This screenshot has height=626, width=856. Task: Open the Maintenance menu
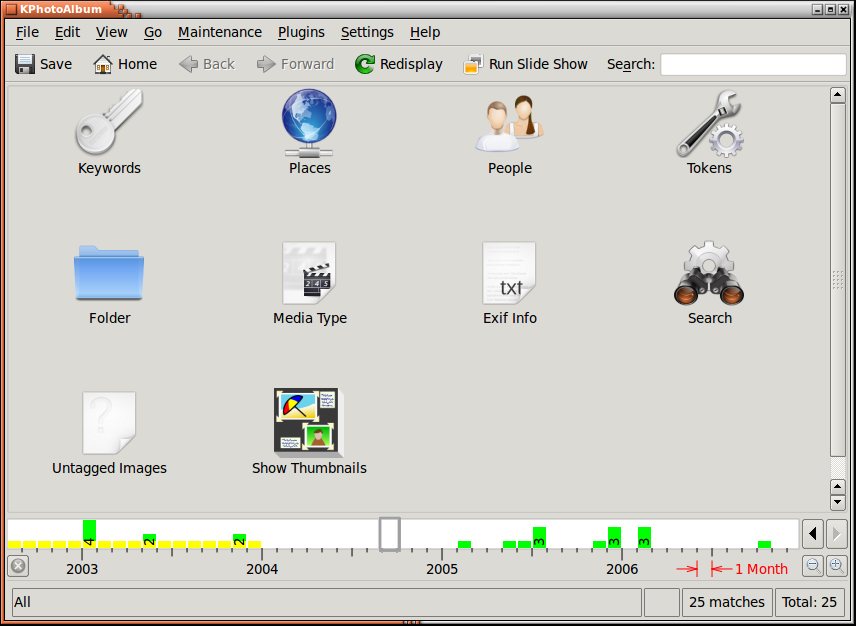(219, 32)
